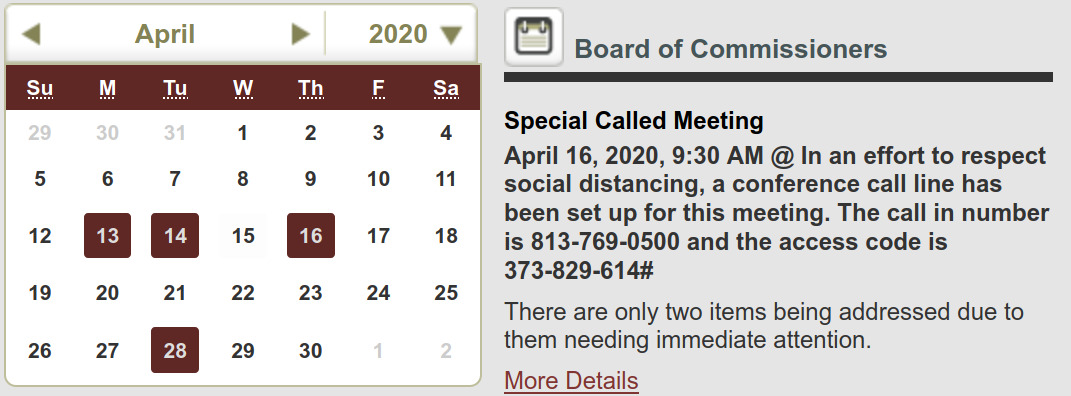
Task: Select highlighted April 14 event date
Action: pyautogui.click(x=175, y=236)
